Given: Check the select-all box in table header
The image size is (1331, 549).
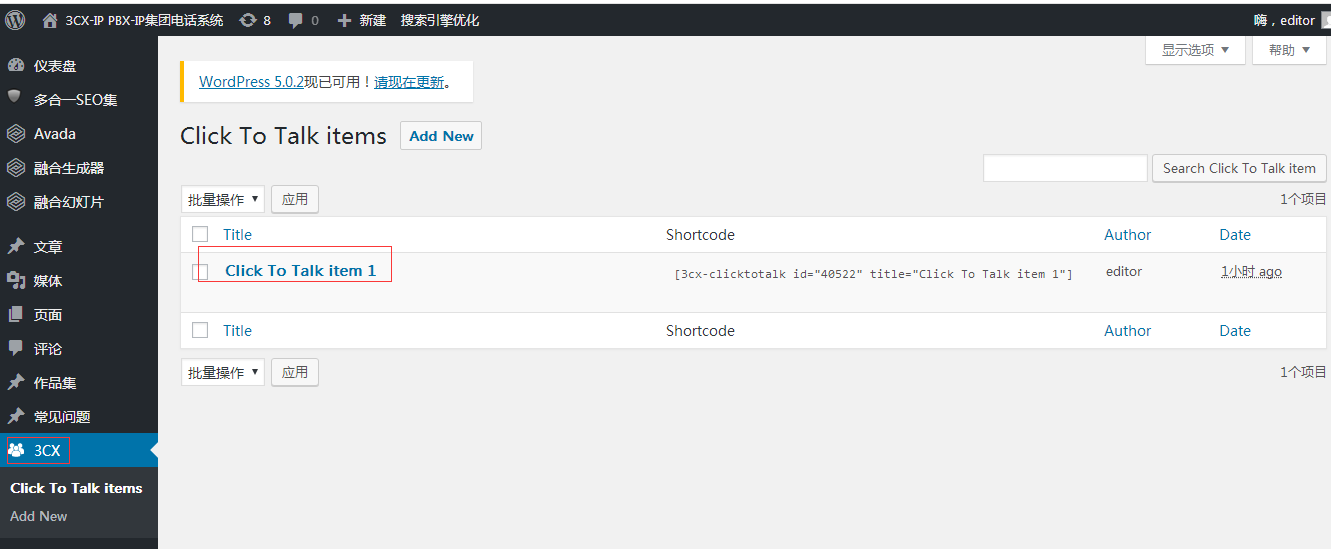Looking at the screenshot, I should [200, 234].
